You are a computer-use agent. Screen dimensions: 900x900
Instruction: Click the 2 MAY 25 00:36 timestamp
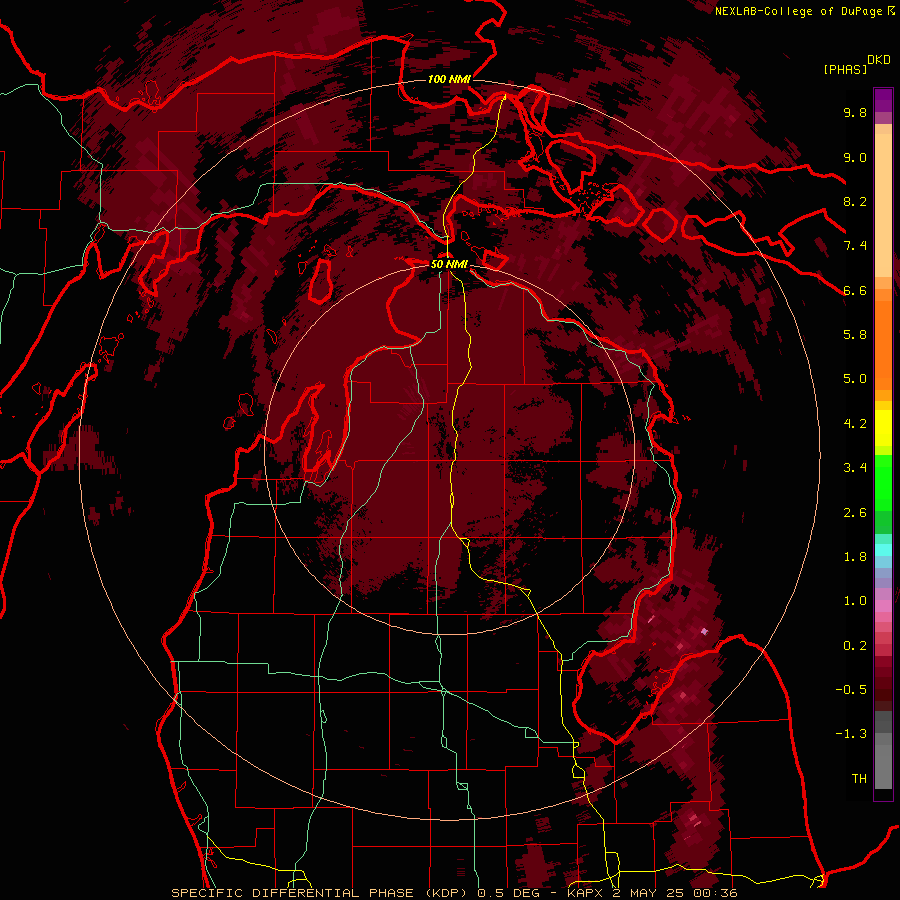pos(673,893)
